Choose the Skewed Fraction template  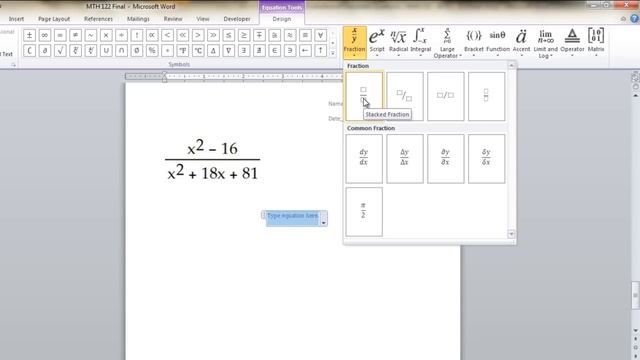pyautogui.click(x=405, y=96)
